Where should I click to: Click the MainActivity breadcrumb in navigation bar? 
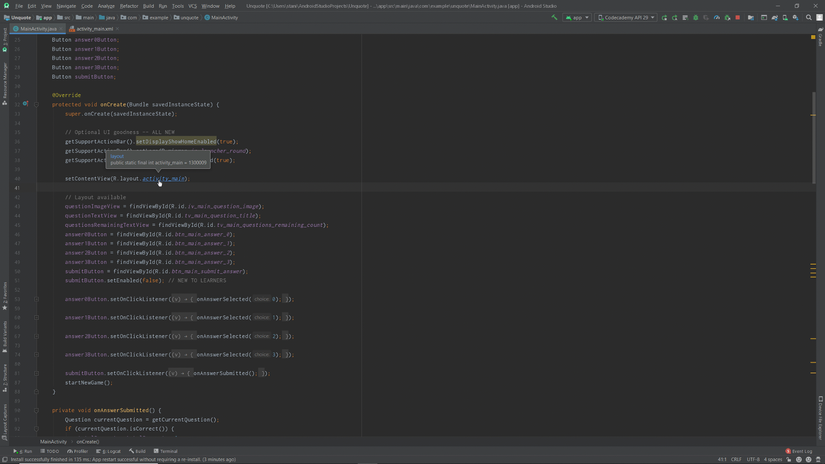point(221,17)
